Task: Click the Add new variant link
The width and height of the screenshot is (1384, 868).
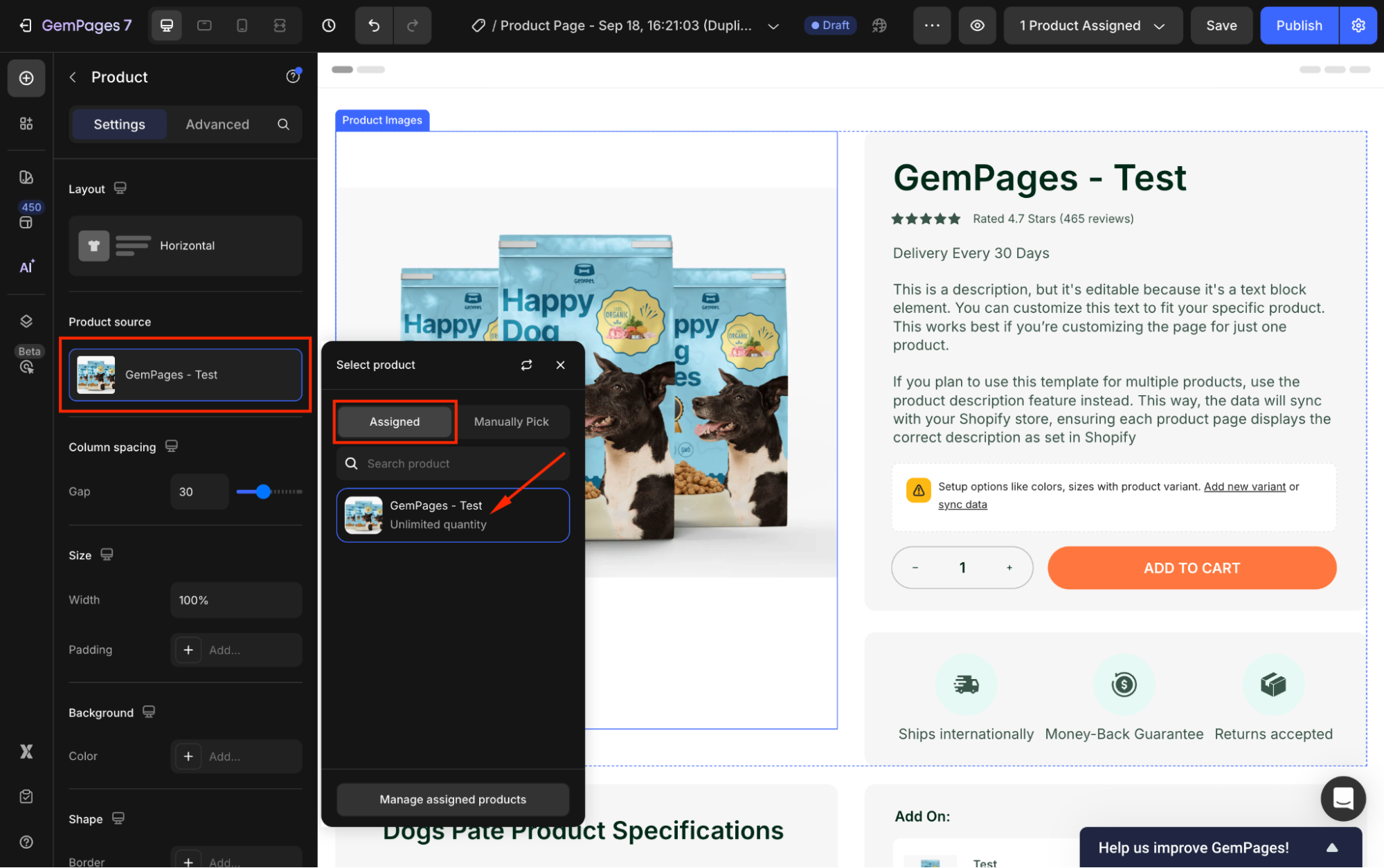Action: pos(1244,487)
